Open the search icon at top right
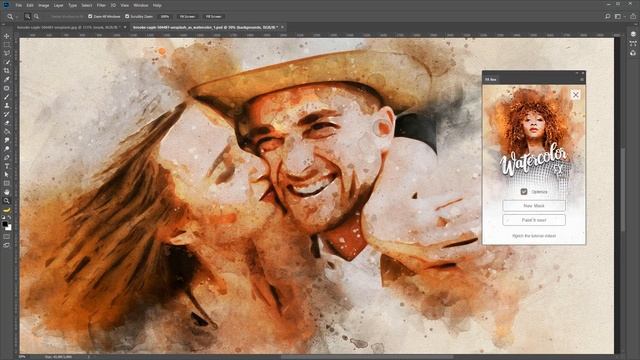This screenshot has width=640, height=360. pos(608,16)
